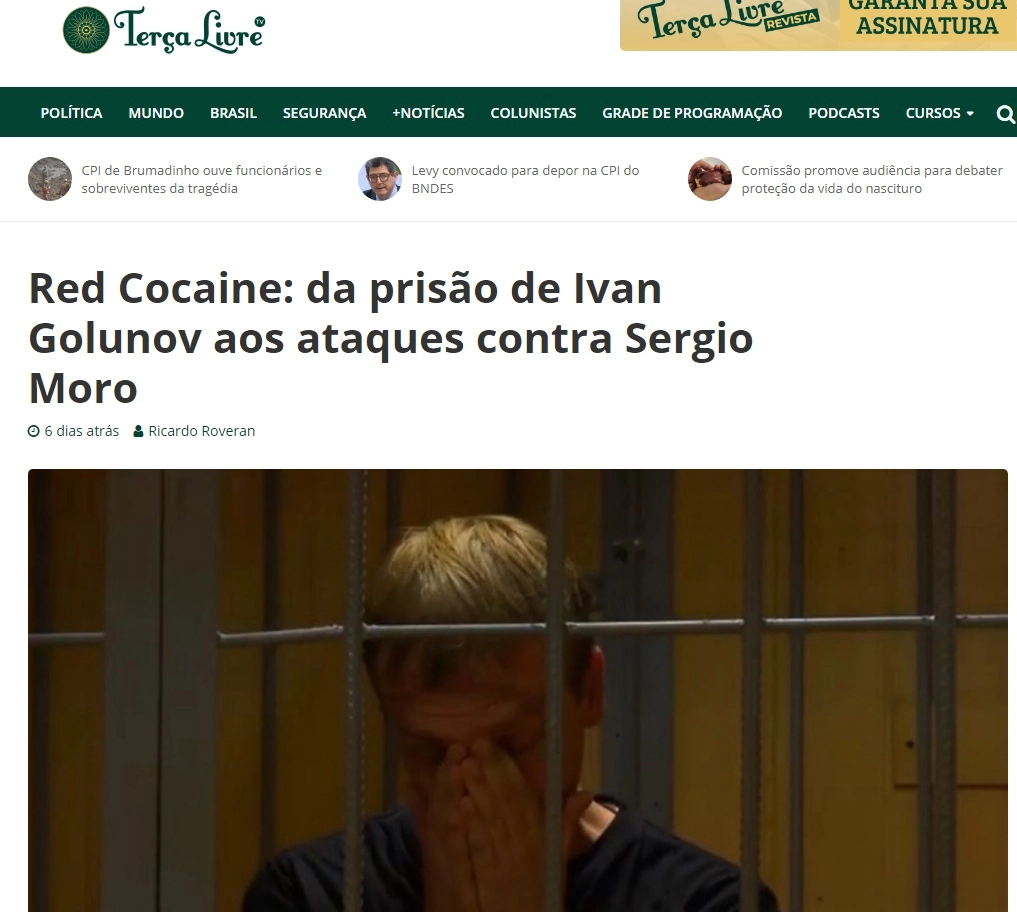The height and width of the screenshot is (912, 1017).
Task: Open 'Levy convocado para depor' headline link
Action: pos(525,179)
